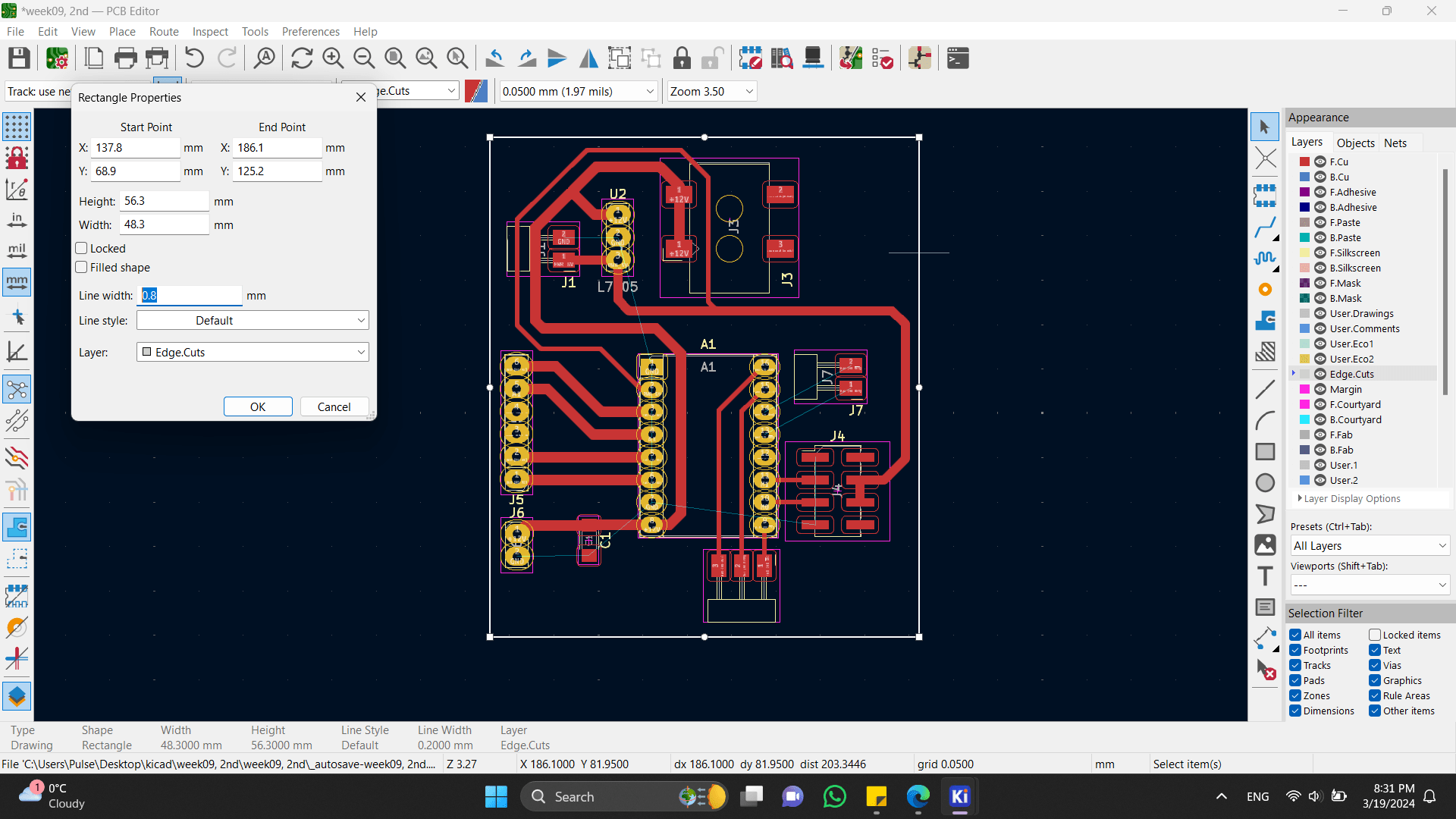Click the Inspect menu item
The width and height of the screenshot is (1456, 819).
208,31
